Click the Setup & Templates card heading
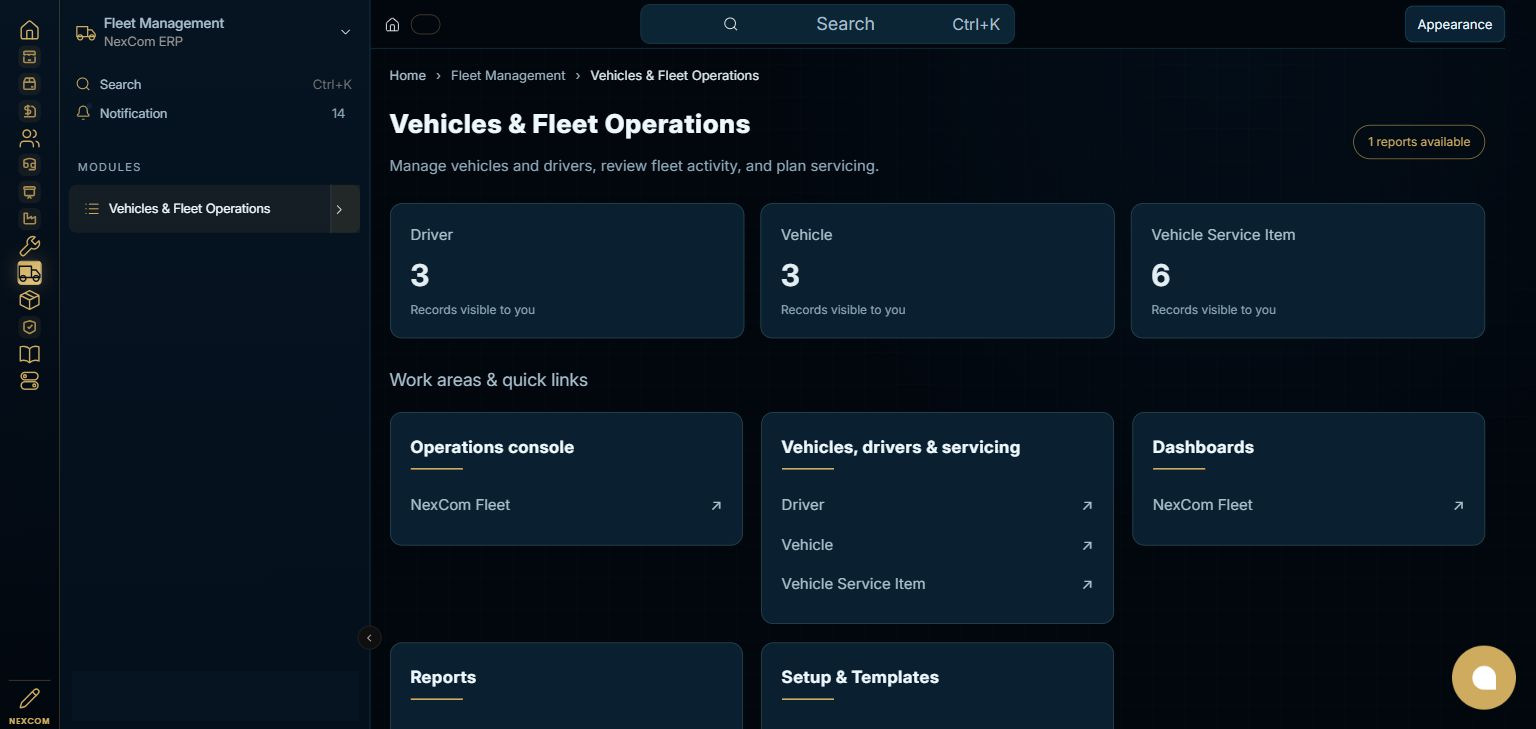This screenshot has height=729, width=1536. click(860, 677)
